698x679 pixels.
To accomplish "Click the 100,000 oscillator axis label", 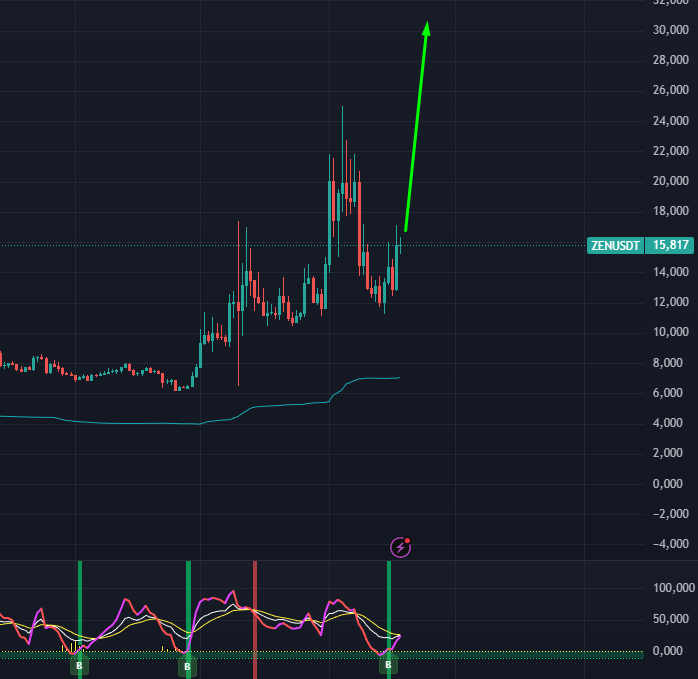I will pyautogui.click(x=673, y=588).
